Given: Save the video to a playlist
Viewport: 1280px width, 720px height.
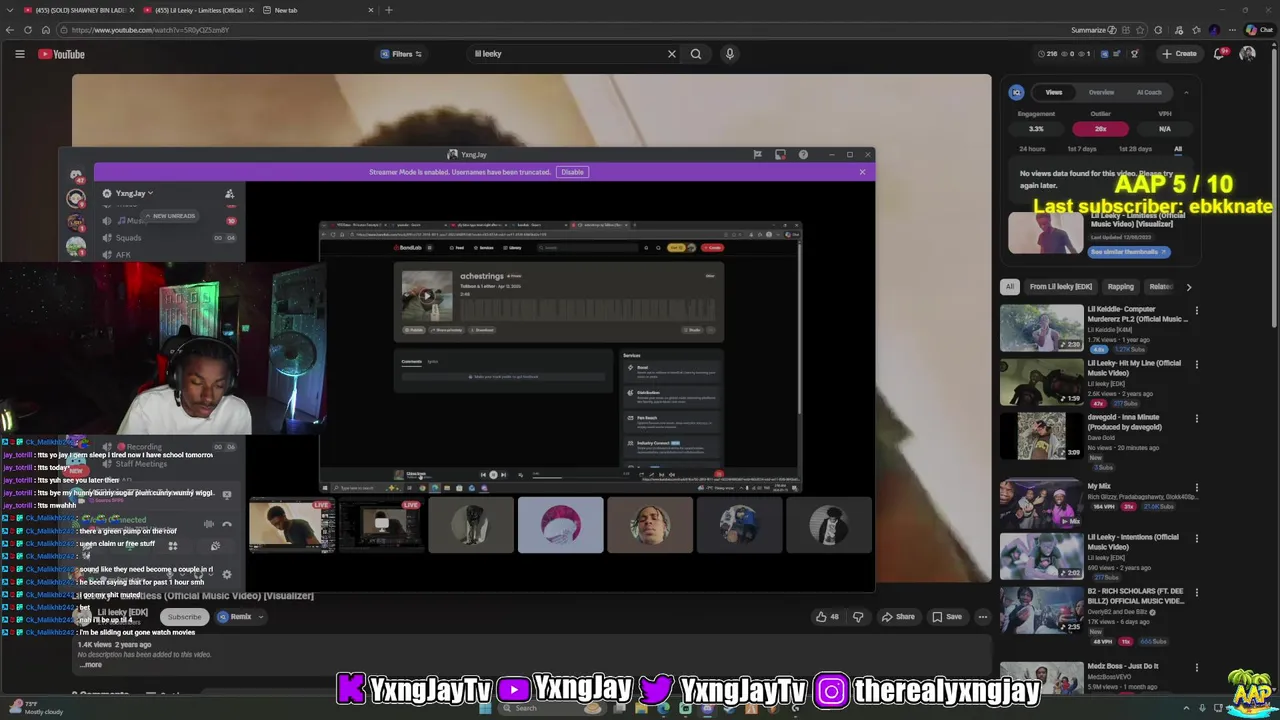Looking at the screenshot, I should tap(946, 617).
